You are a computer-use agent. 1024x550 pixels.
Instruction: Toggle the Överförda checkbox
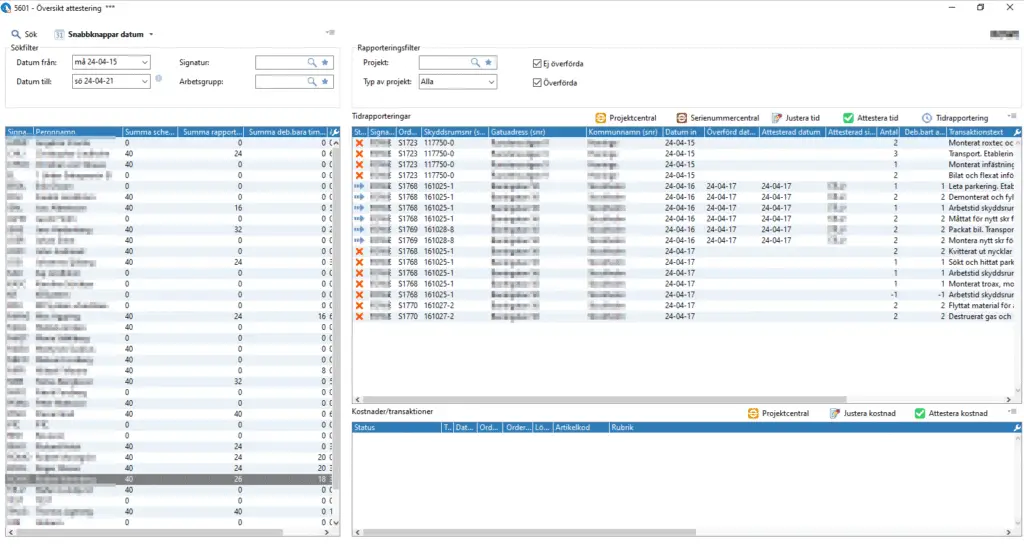(x=539, y=82)
